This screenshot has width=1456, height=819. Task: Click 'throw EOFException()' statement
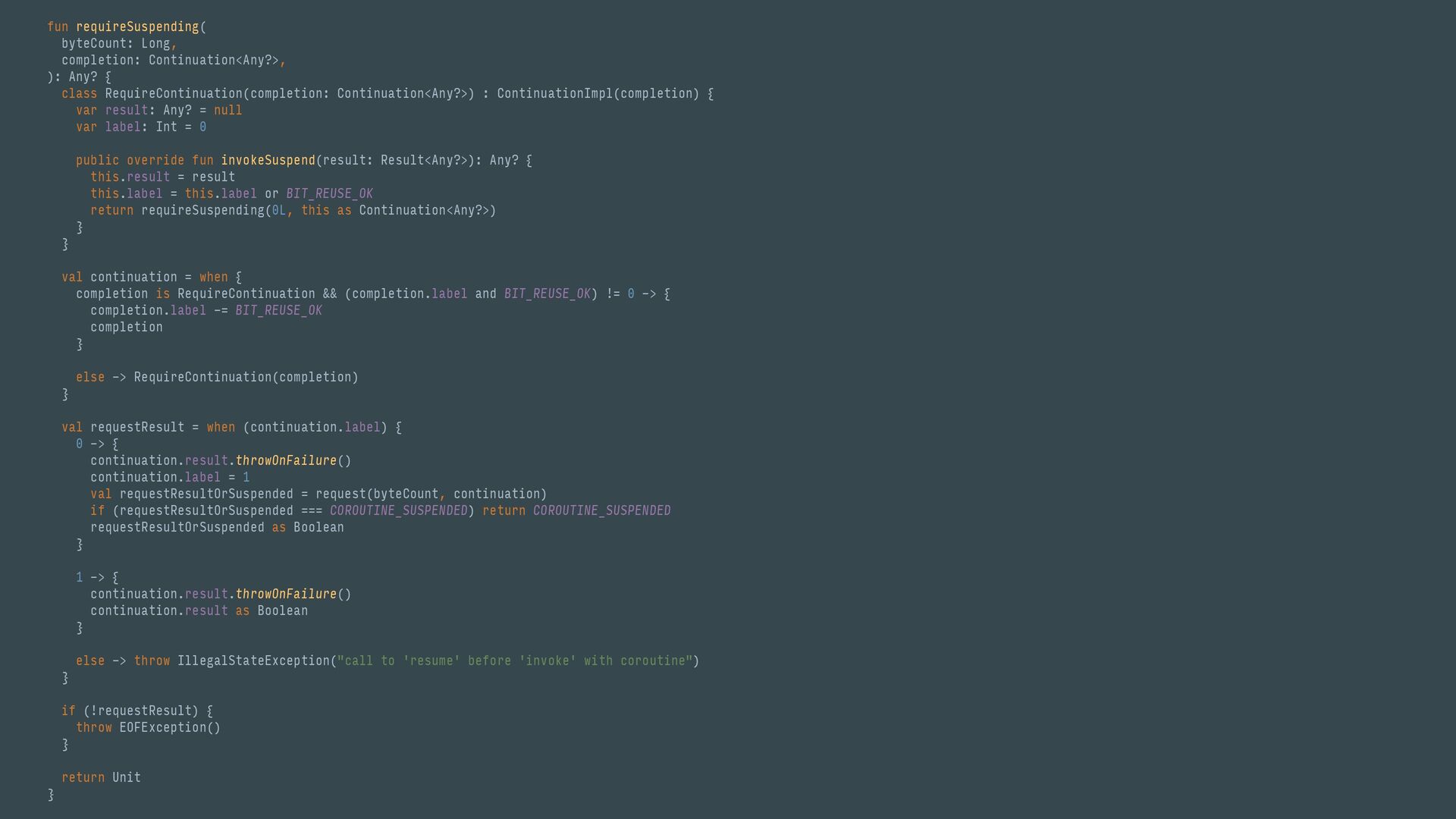click(149, 728)
